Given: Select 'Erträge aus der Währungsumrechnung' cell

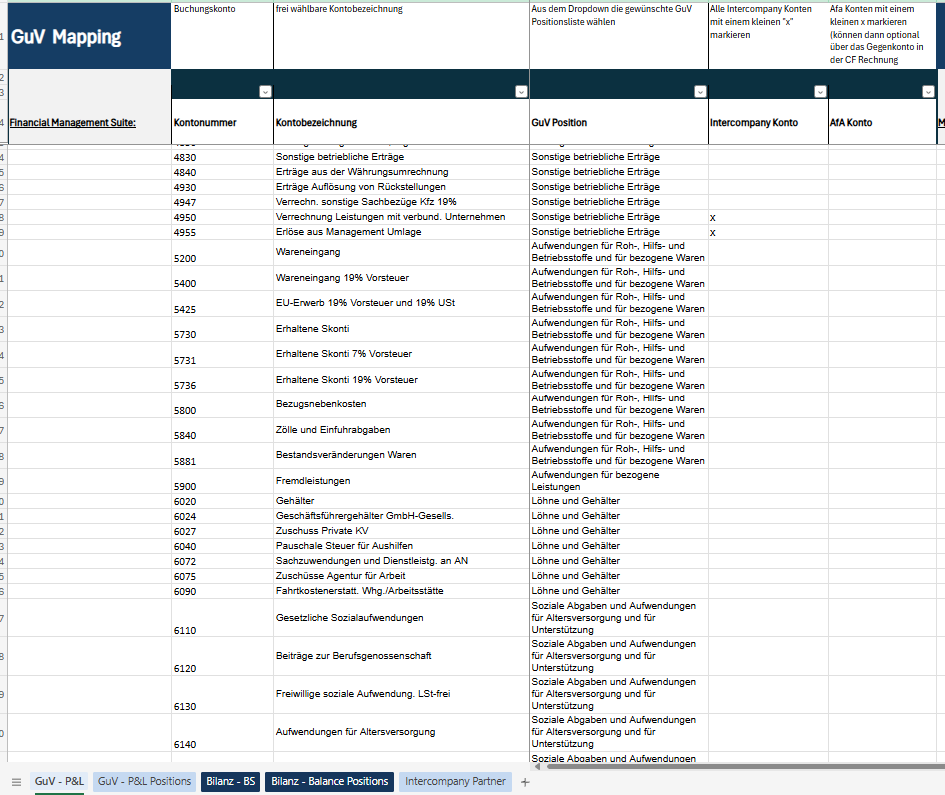Looking at the screenshot, I should [x=401, y=172].
